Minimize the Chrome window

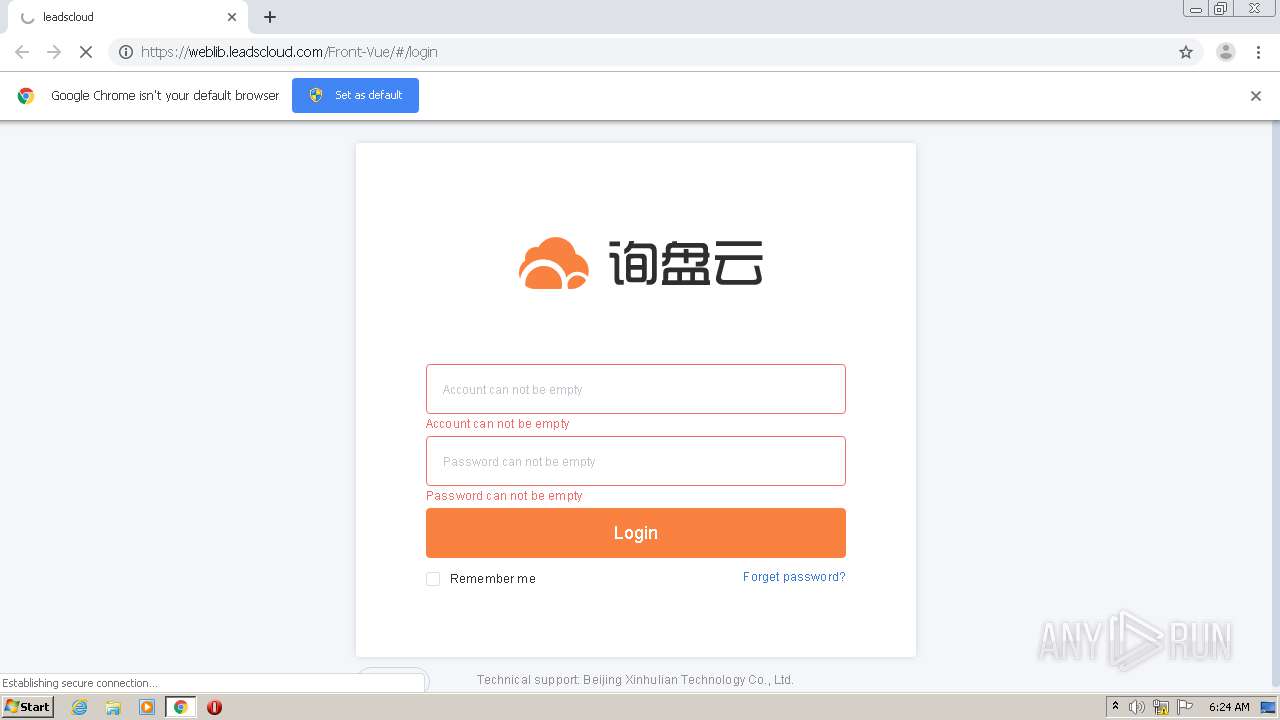[x=1196, y=9]
